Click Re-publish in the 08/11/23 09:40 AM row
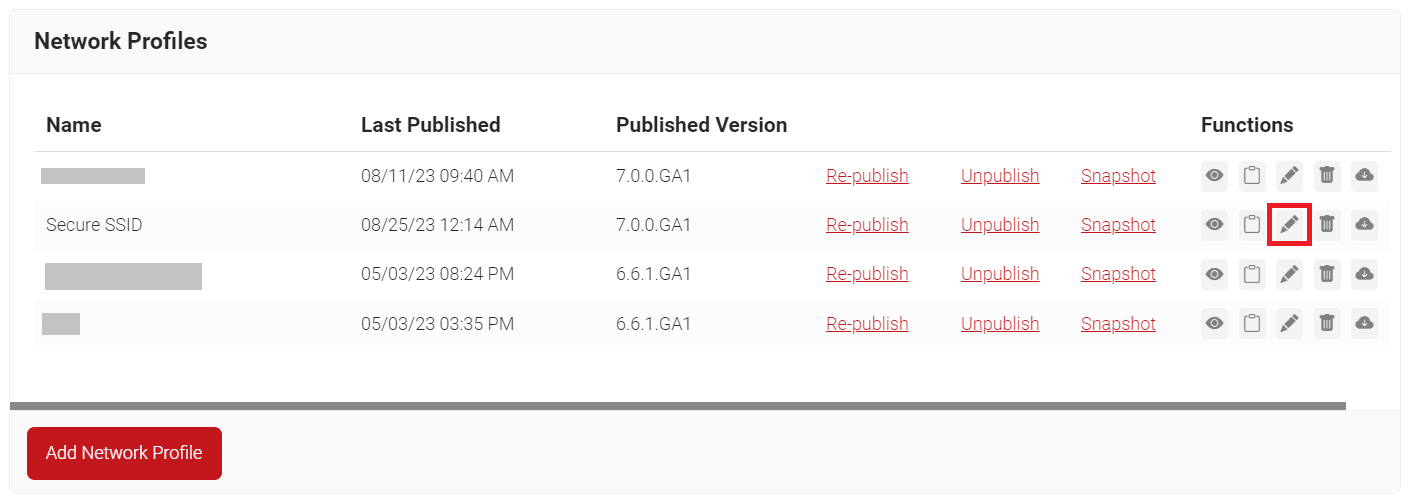The height and width of the screenshot is (502, 1409). click(867, 176)
